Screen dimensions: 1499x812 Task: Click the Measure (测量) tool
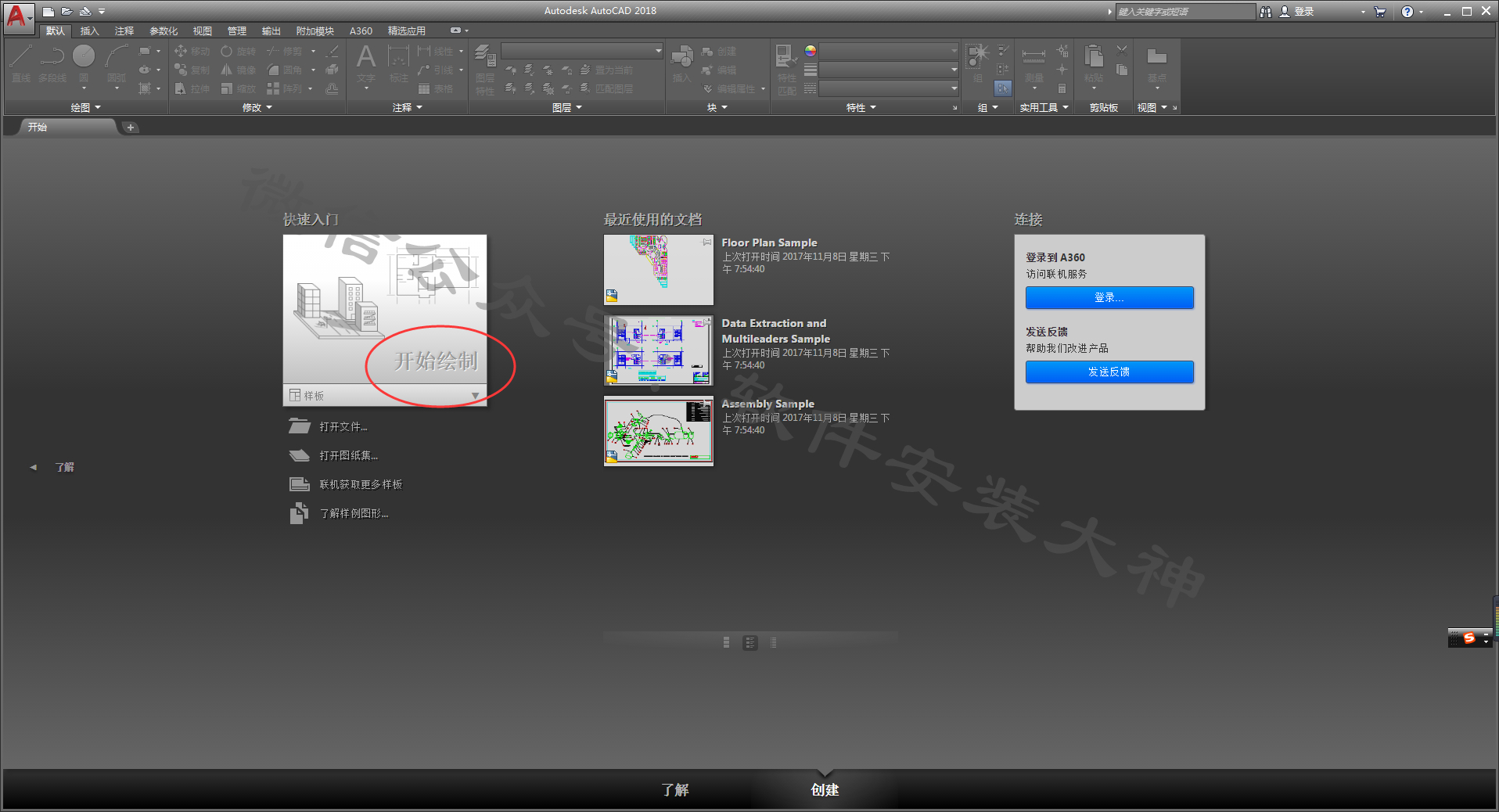coord(1033,63)
